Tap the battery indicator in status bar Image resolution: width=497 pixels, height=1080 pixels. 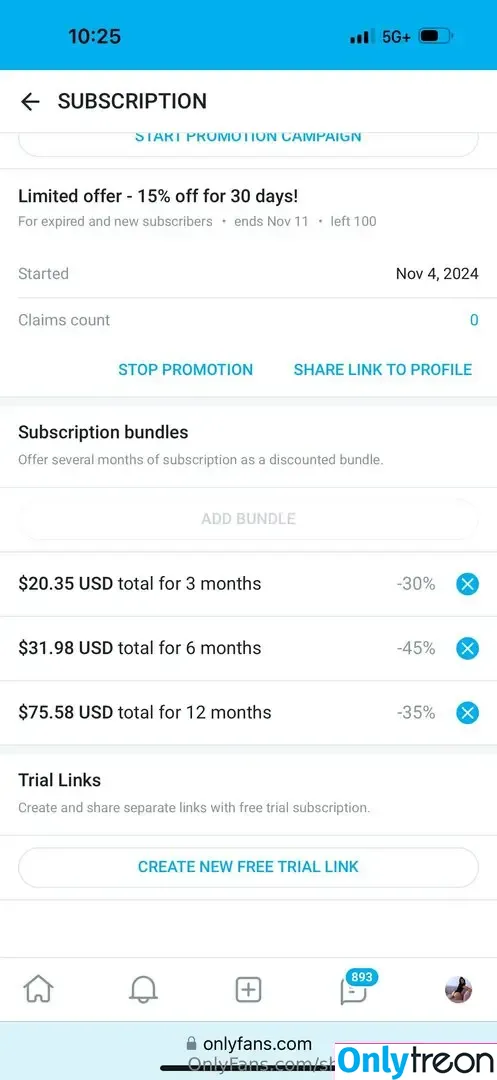tap(436, 36)
